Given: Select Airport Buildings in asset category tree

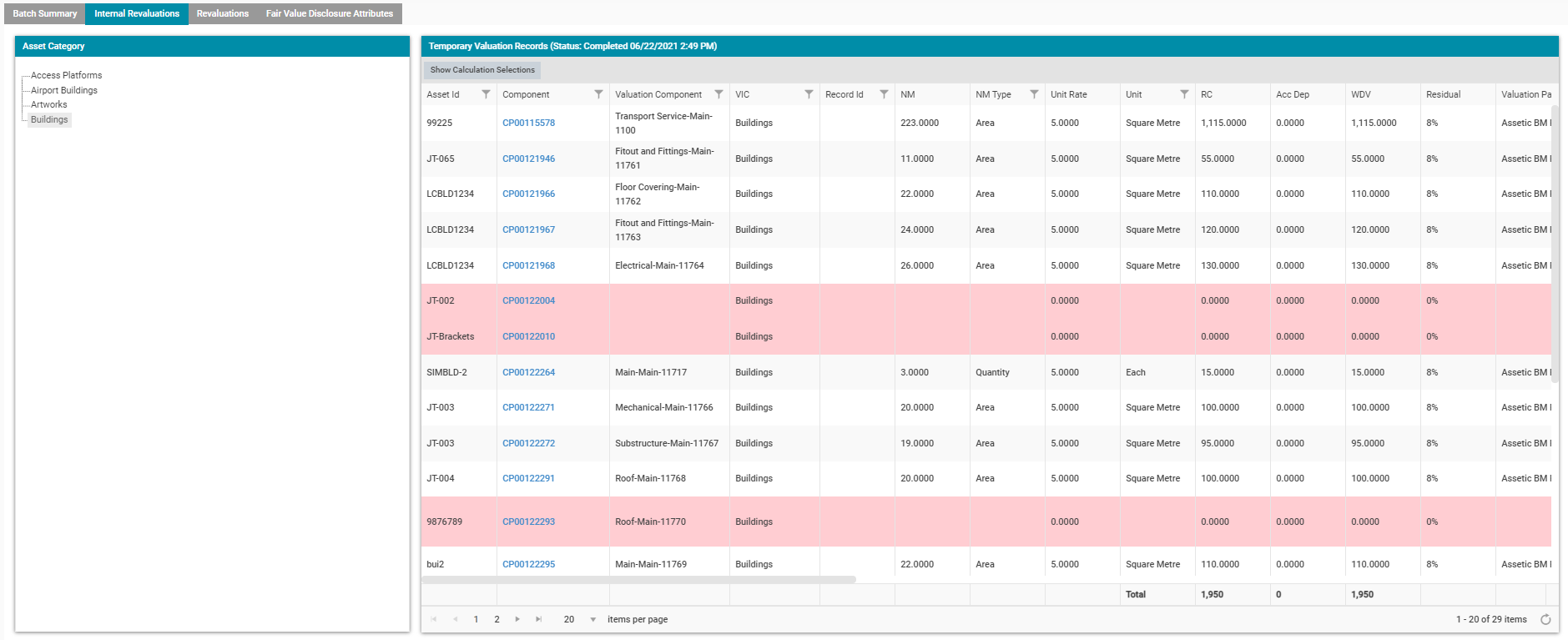Looking at the screenshot, I should coord(64,90).
